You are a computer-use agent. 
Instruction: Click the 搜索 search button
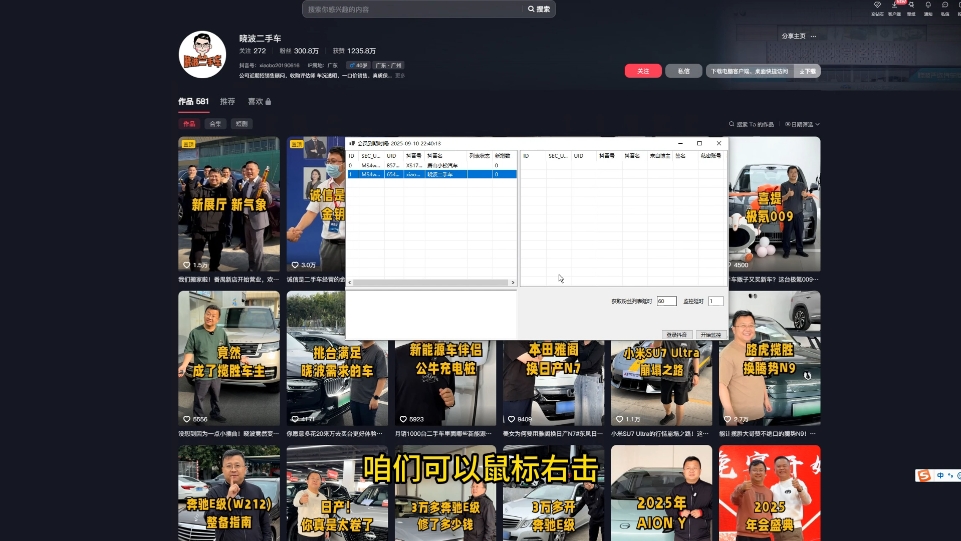[539, 9]
